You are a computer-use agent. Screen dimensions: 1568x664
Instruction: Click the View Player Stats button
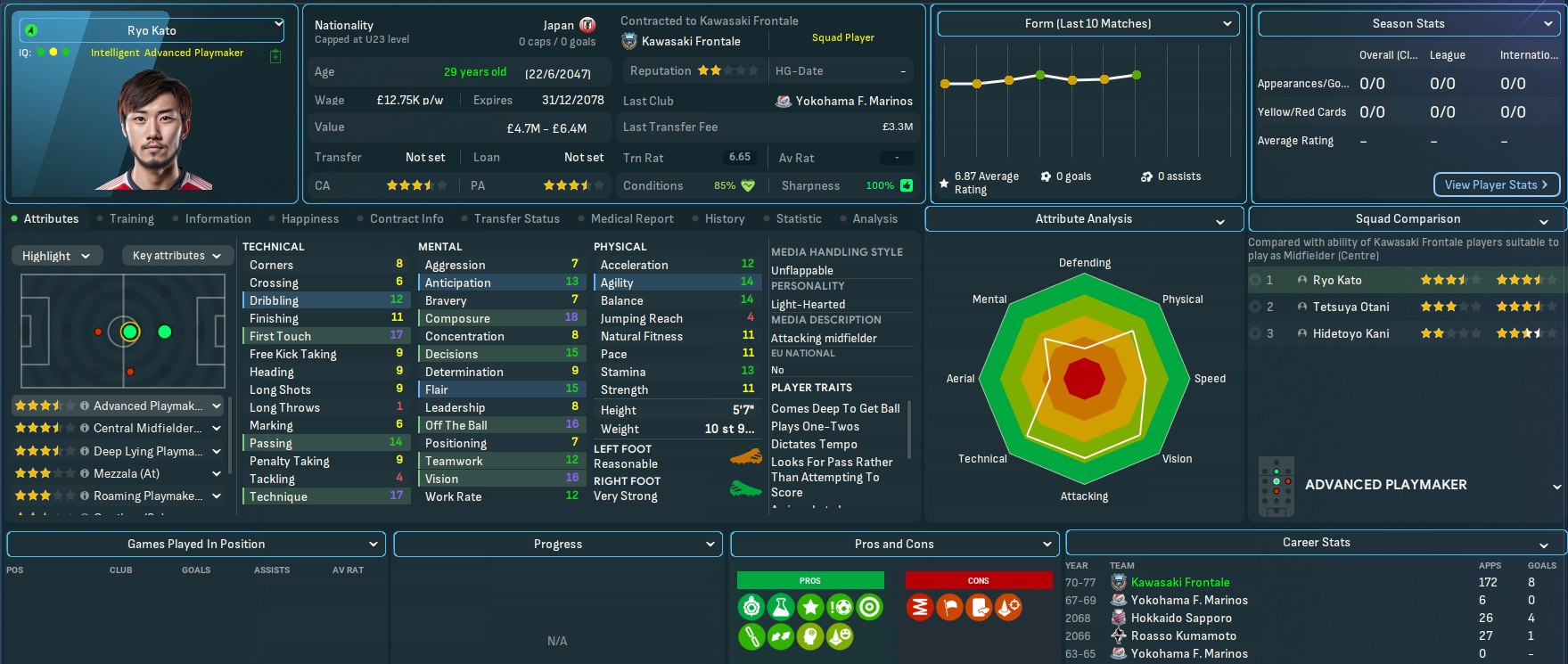pyautogui.click(x=1497, y=184)
